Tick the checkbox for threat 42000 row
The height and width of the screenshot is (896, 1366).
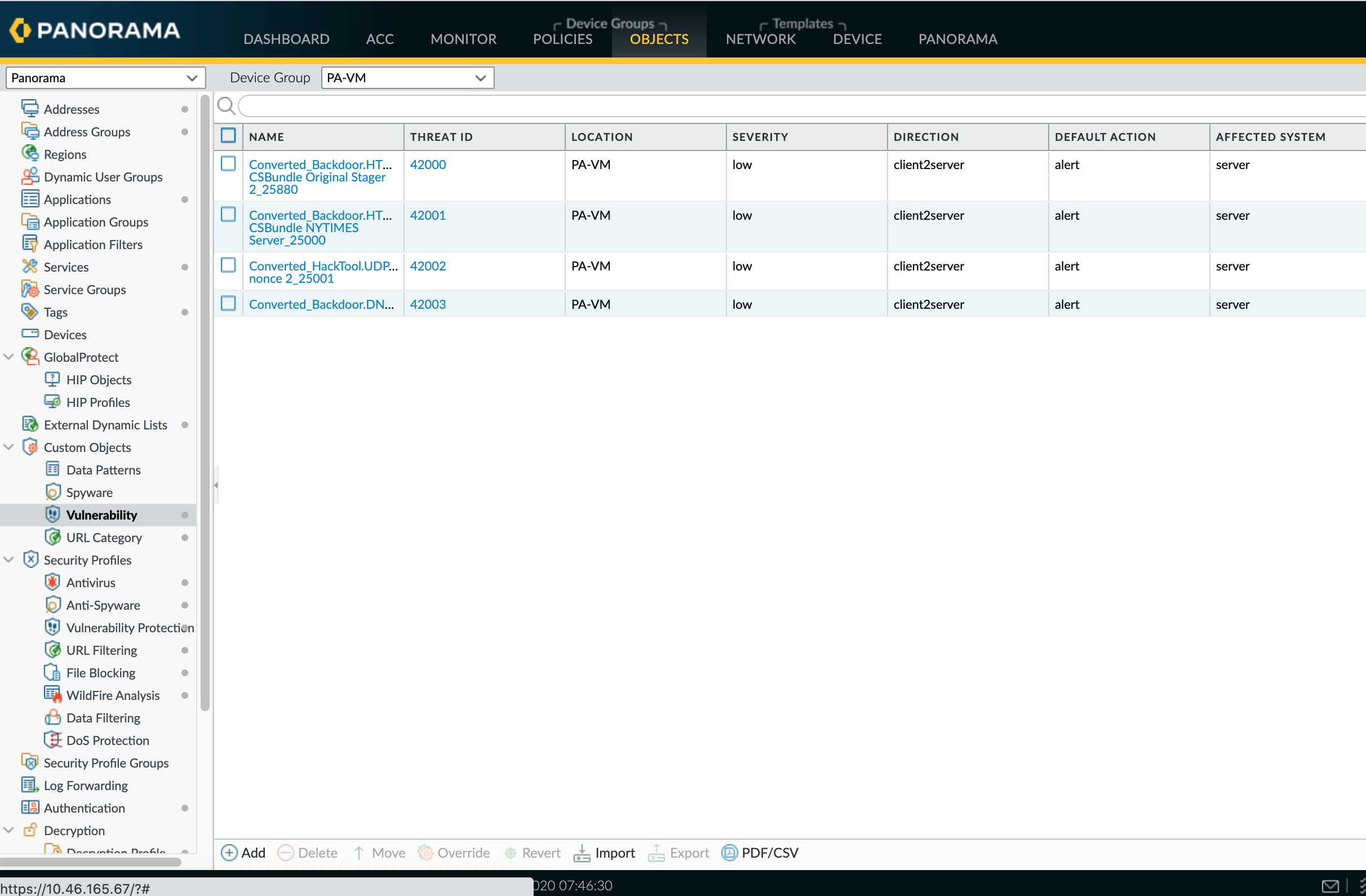(x=228, y=164)
